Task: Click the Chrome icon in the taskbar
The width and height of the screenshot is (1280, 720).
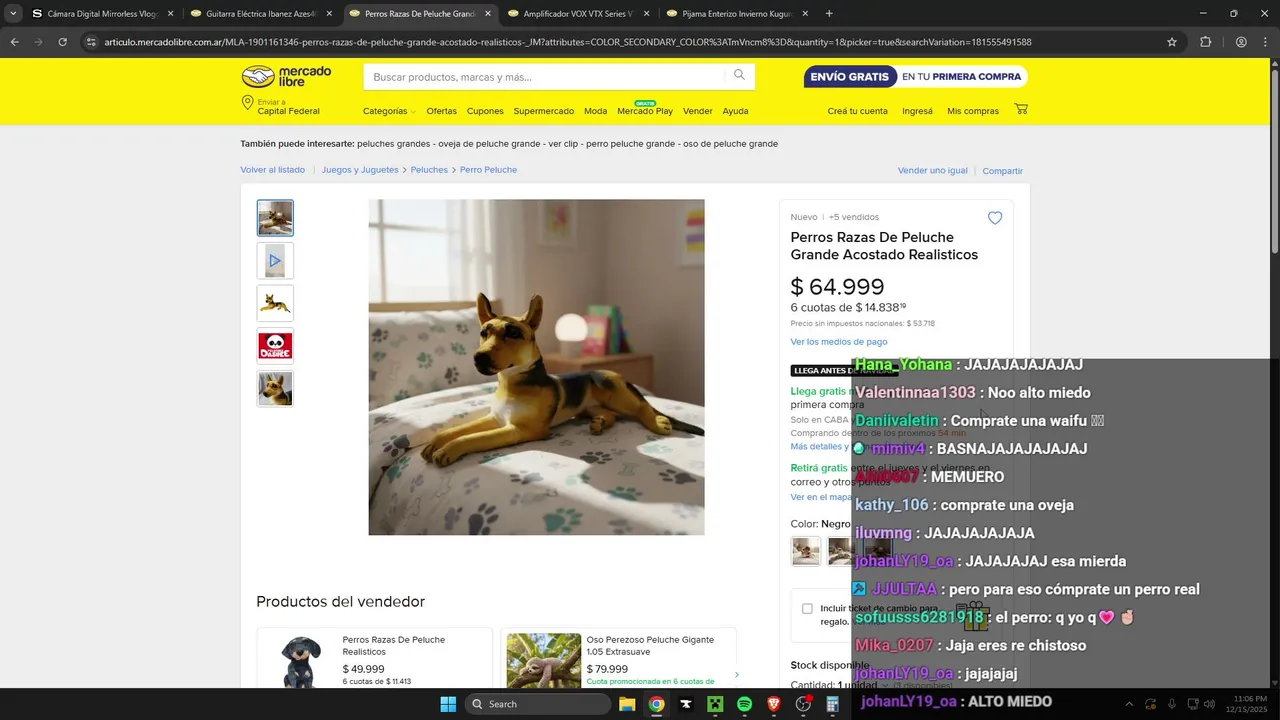Action: click(656, 704)
